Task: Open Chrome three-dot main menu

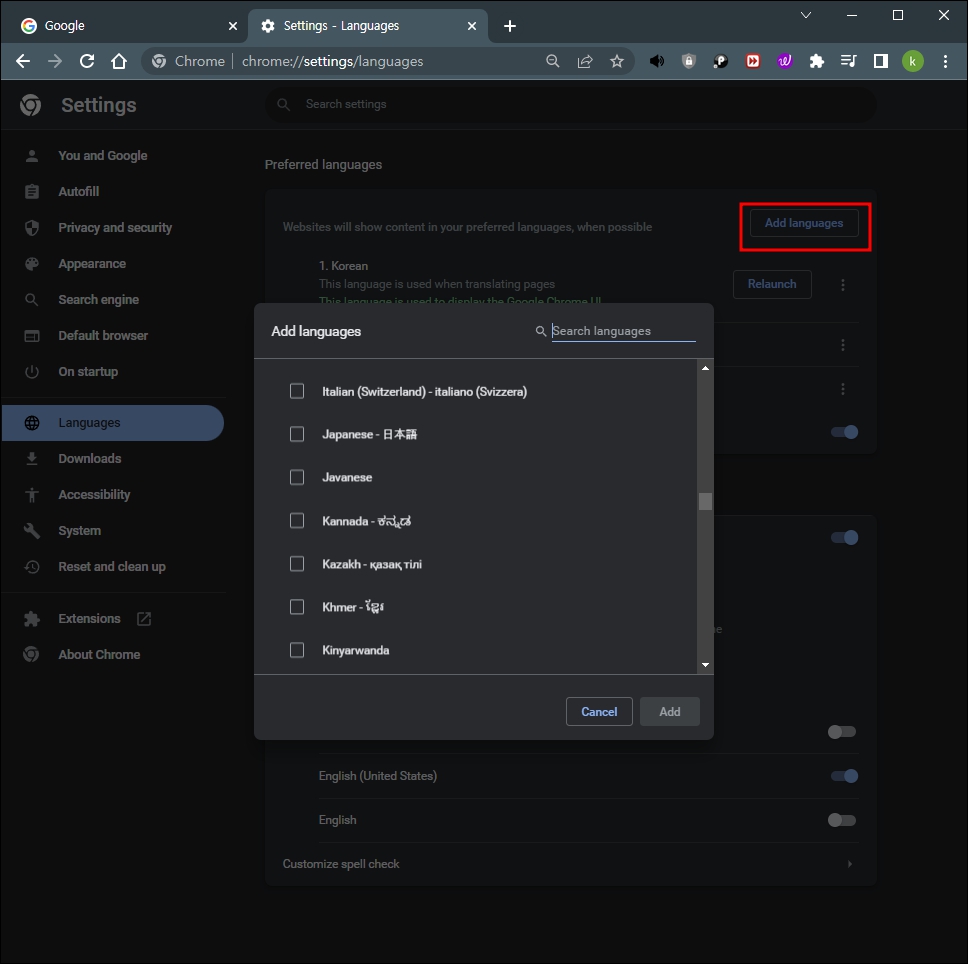Action: click(945, 61)
